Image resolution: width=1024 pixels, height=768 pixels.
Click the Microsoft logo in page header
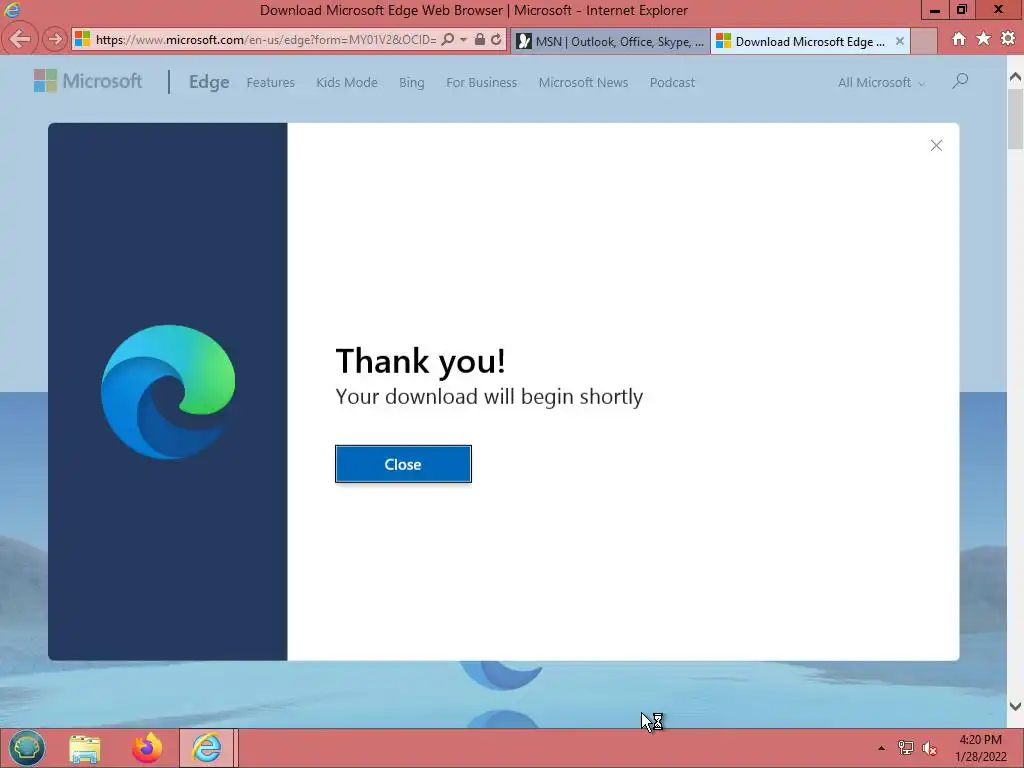pos(88,81)
